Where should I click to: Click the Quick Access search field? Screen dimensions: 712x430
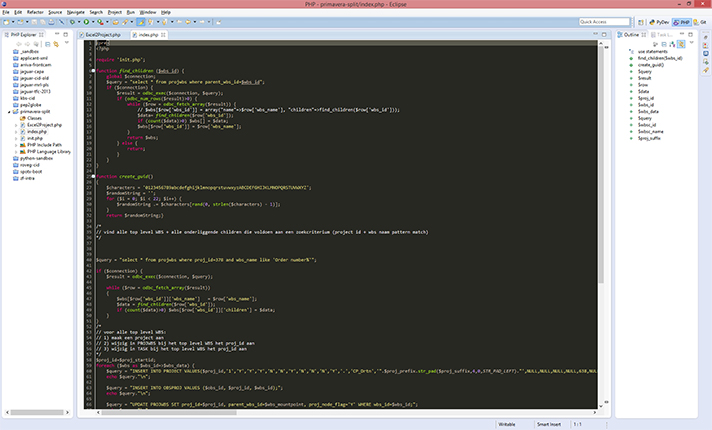[604, 21]
